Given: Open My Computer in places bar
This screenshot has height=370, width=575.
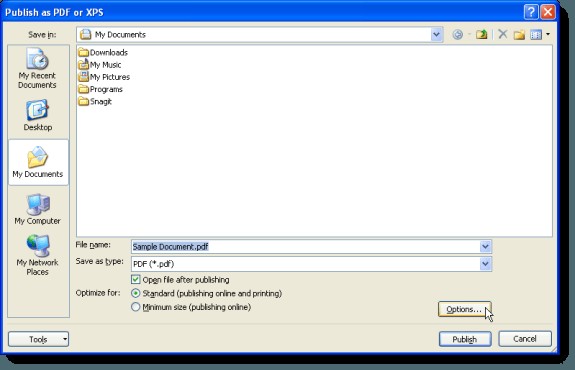Looking at the screenshot, I should click(x=37, y=209).
